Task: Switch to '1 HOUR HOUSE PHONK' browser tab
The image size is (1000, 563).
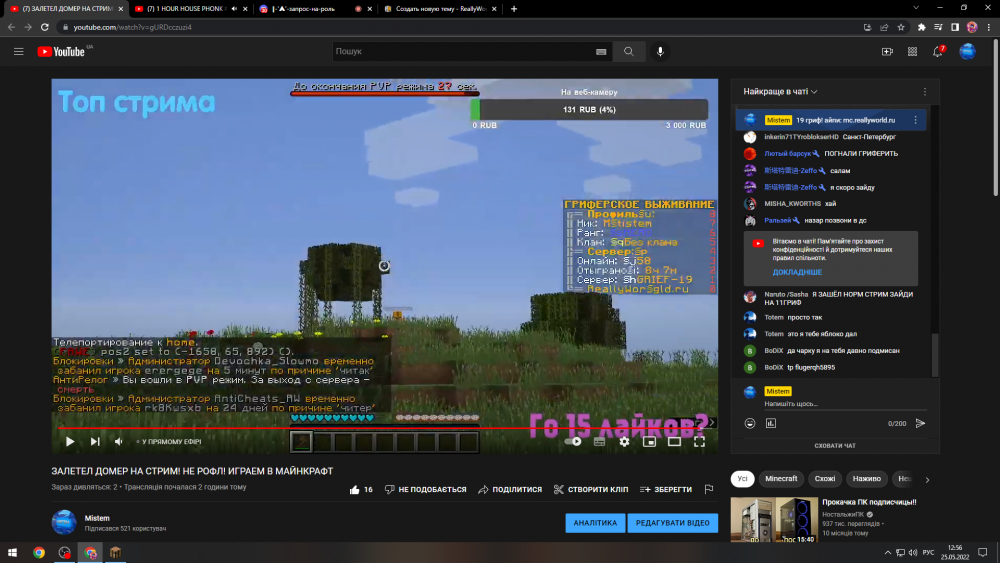Action: tap(185, 9)
